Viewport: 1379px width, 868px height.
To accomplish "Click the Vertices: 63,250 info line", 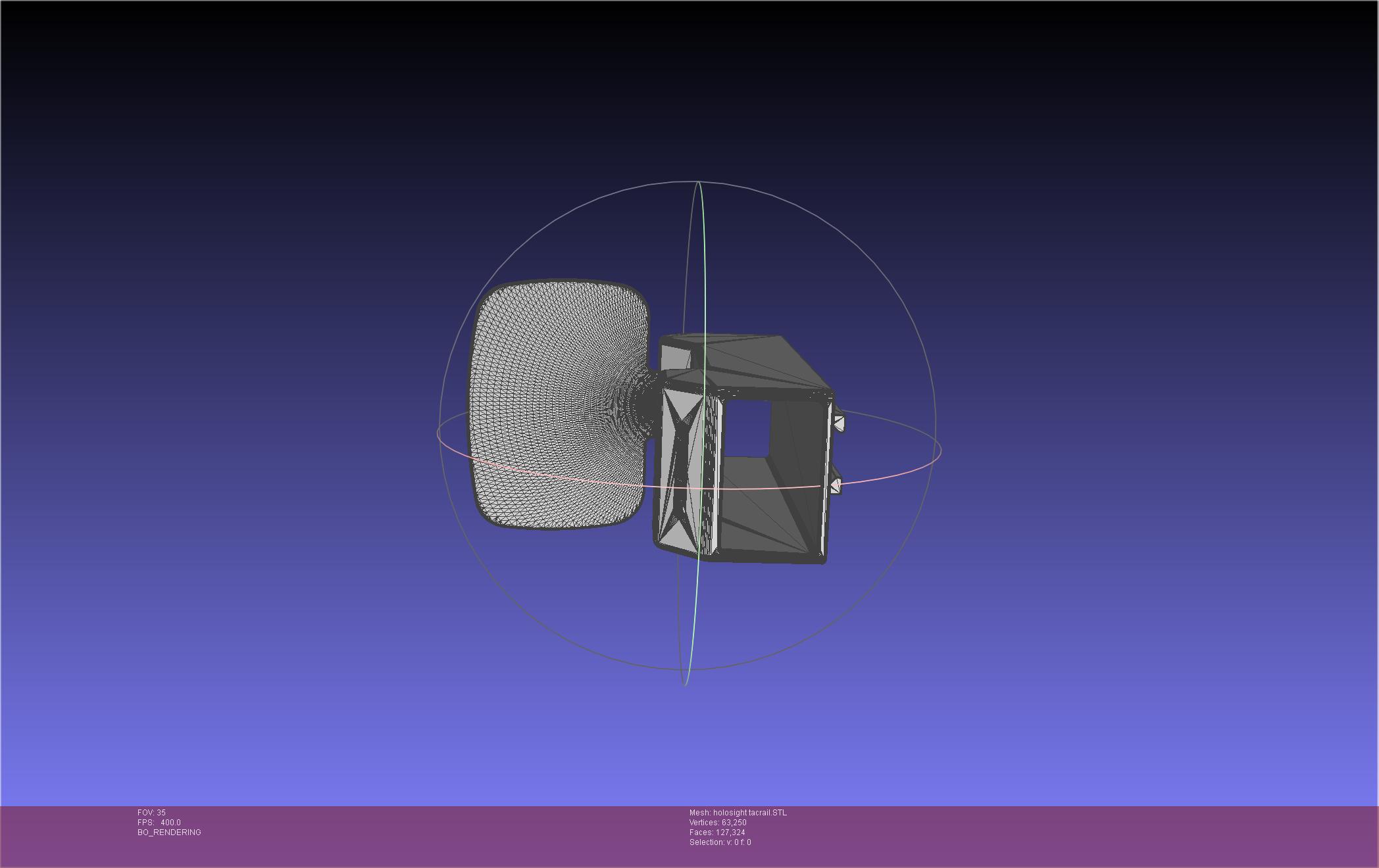I will tap(718, 823).
